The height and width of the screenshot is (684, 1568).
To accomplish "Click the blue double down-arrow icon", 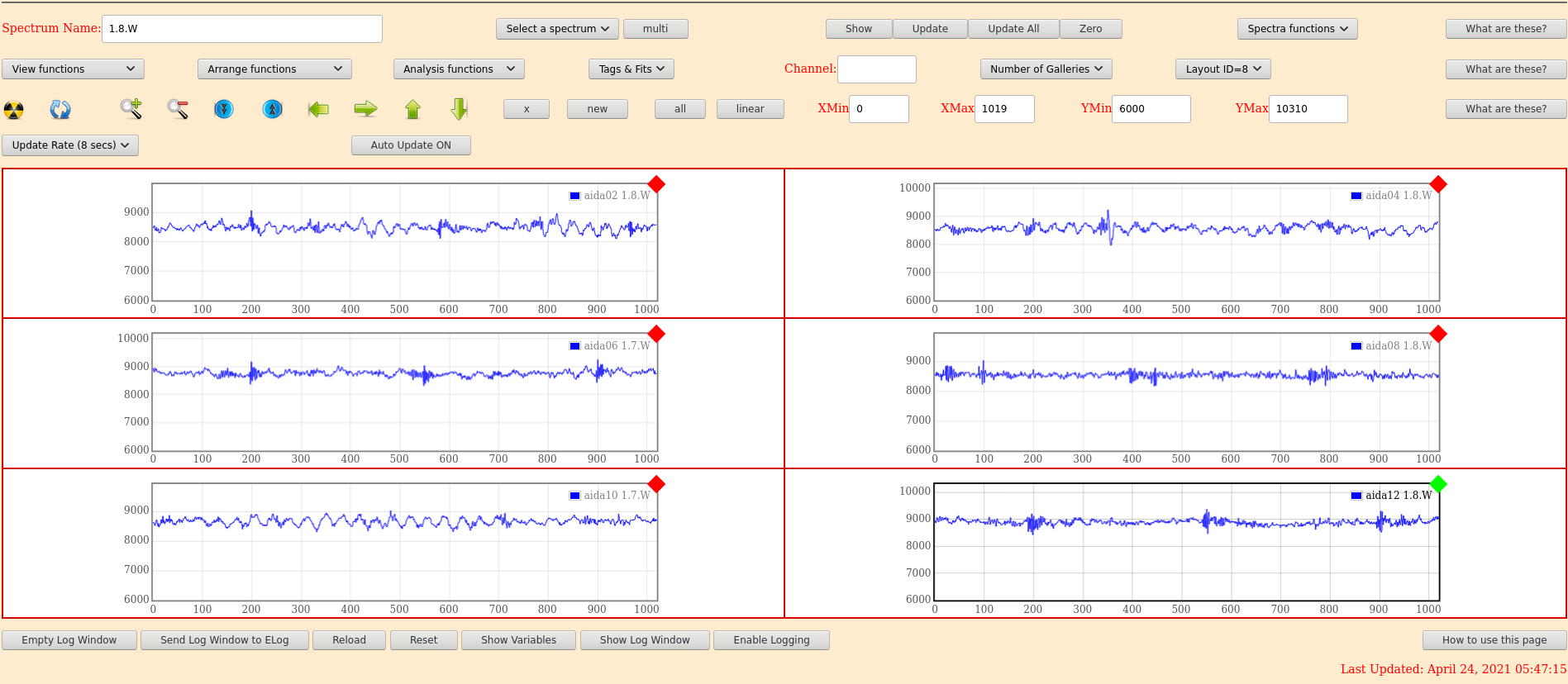I will tap(224, 109).
